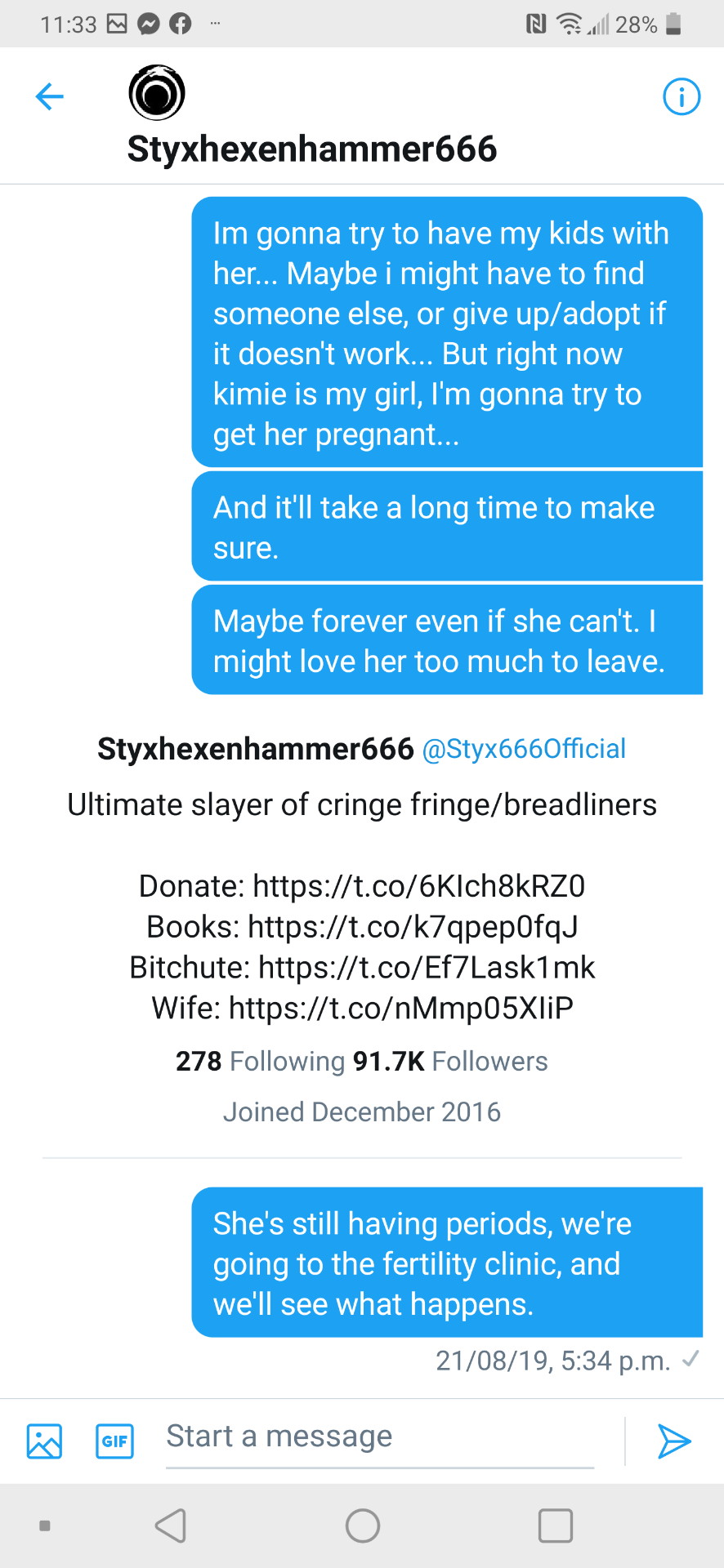Viewport: 724px width, 1568px height.
Task: Tap Android home circle button
Action: [362, 1526]
